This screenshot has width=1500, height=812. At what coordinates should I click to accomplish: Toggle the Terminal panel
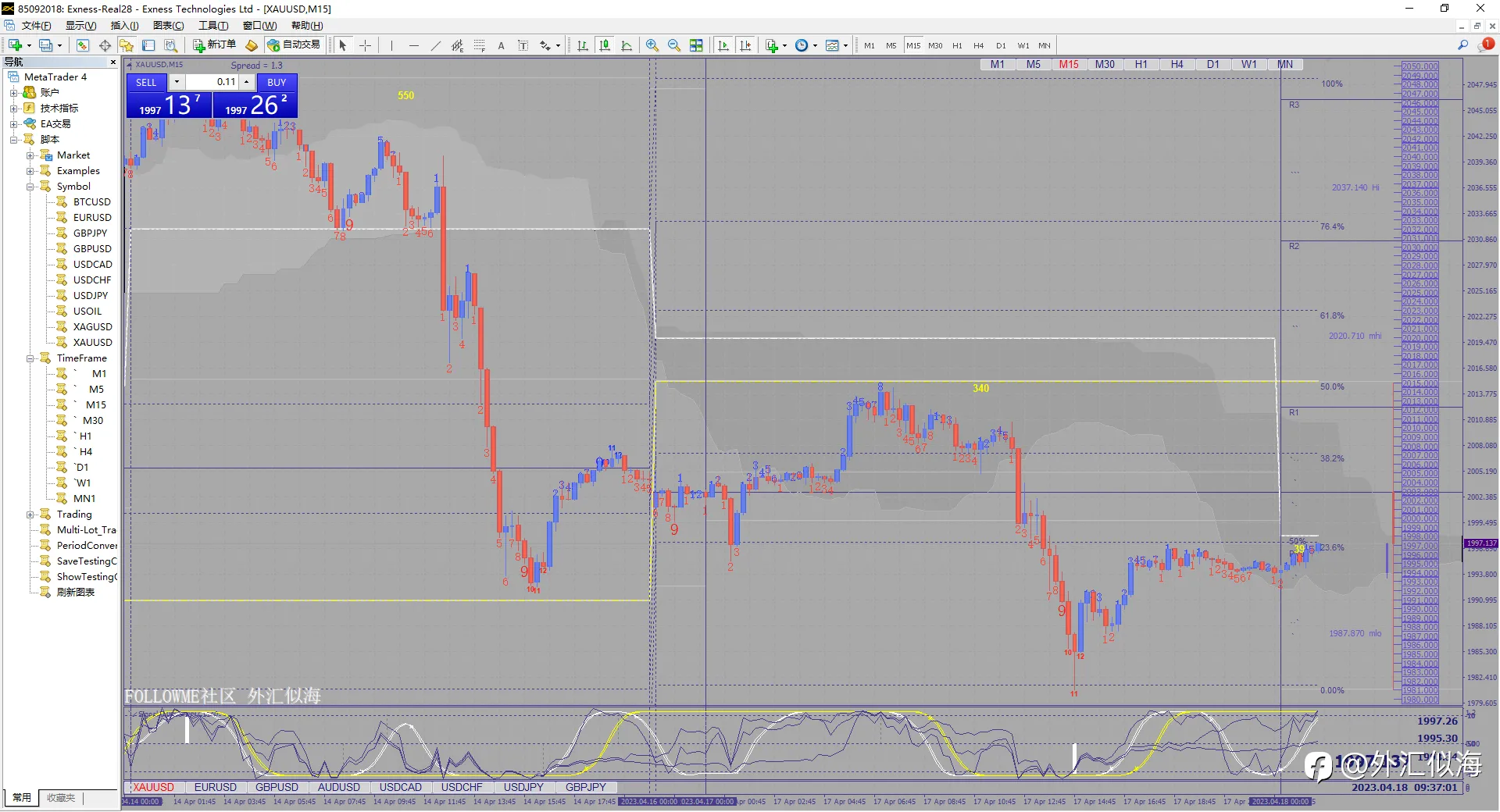pos(148,45)
